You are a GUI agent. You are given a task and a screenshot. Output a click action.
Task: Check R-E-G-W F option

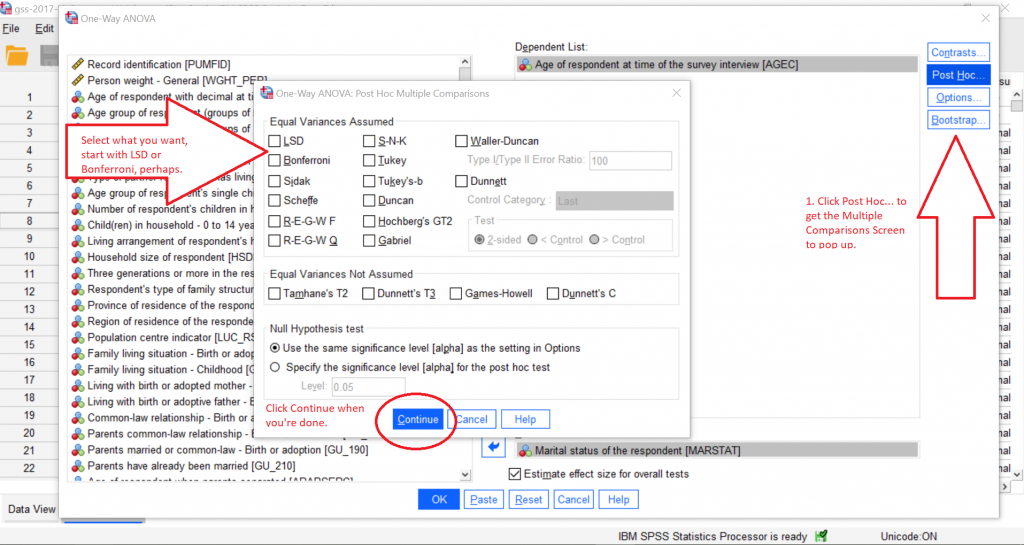(274, 221)
